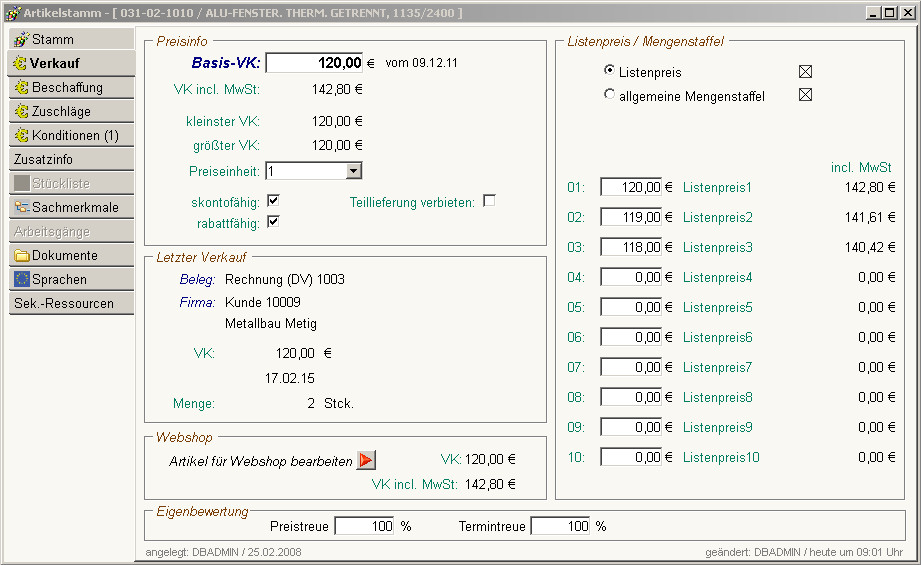Click the Listenpreis8 price field
This screenshot has height=565, width=921.
(631, 397)
